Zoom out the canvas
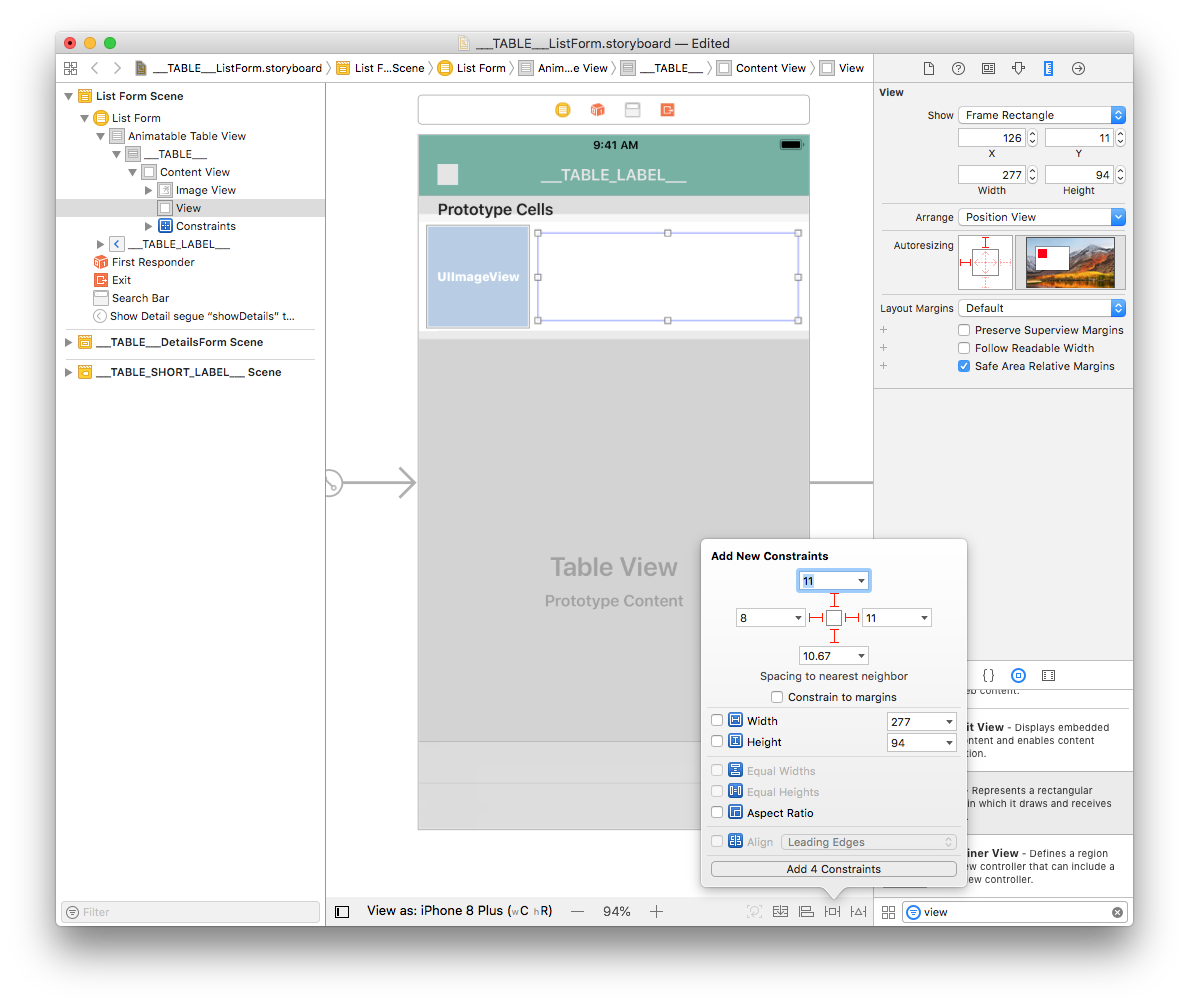Screen dimensions: 1189x1006 (x=578, y=911)
